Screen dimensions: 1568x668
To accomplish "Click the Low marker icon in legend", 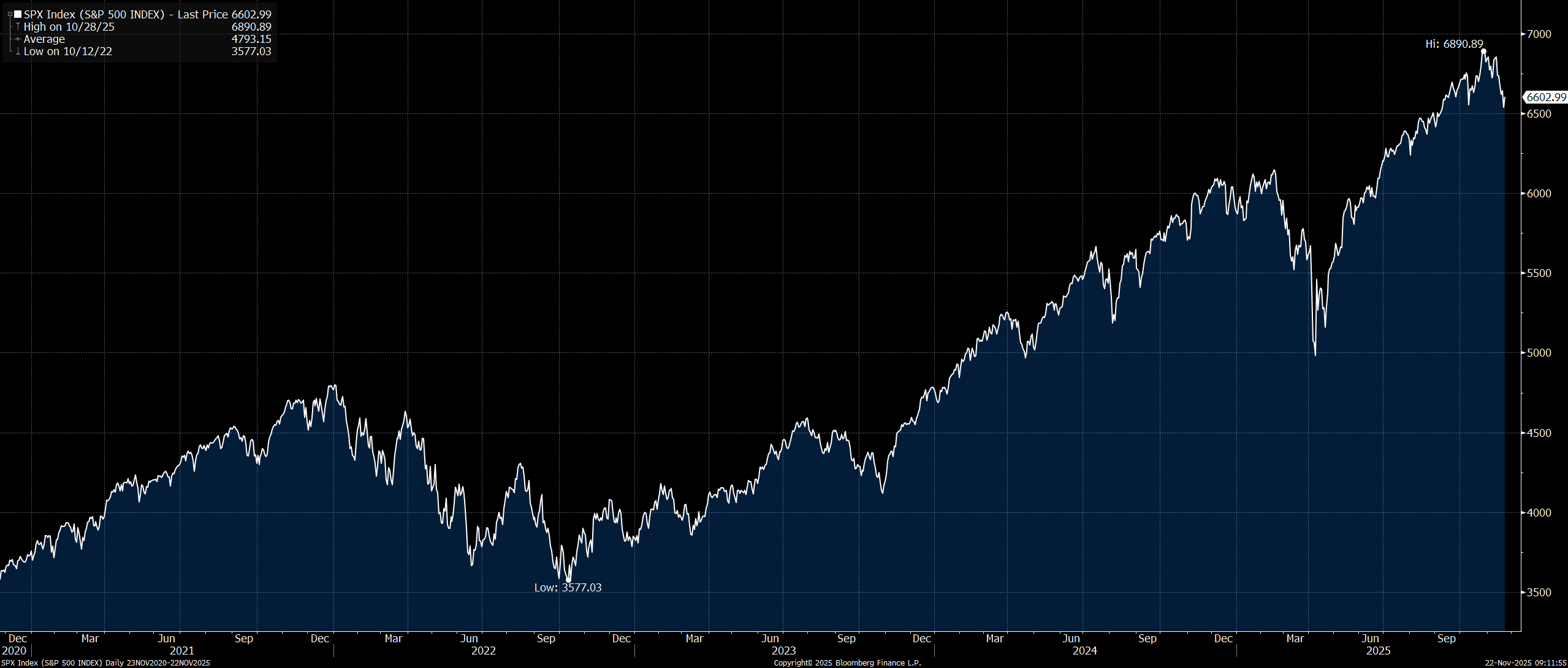I will point(18,51).
